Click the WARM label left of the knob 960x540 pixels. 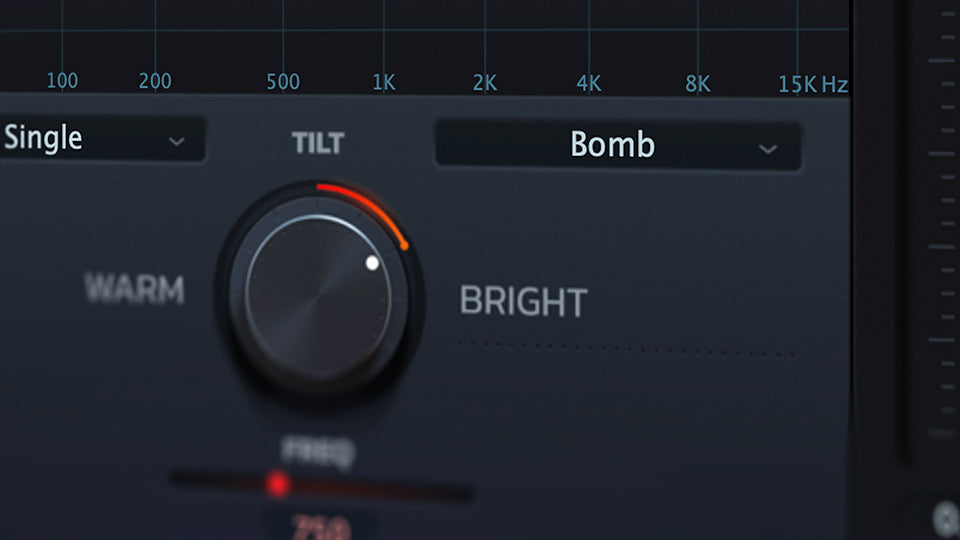click(134, 288)
